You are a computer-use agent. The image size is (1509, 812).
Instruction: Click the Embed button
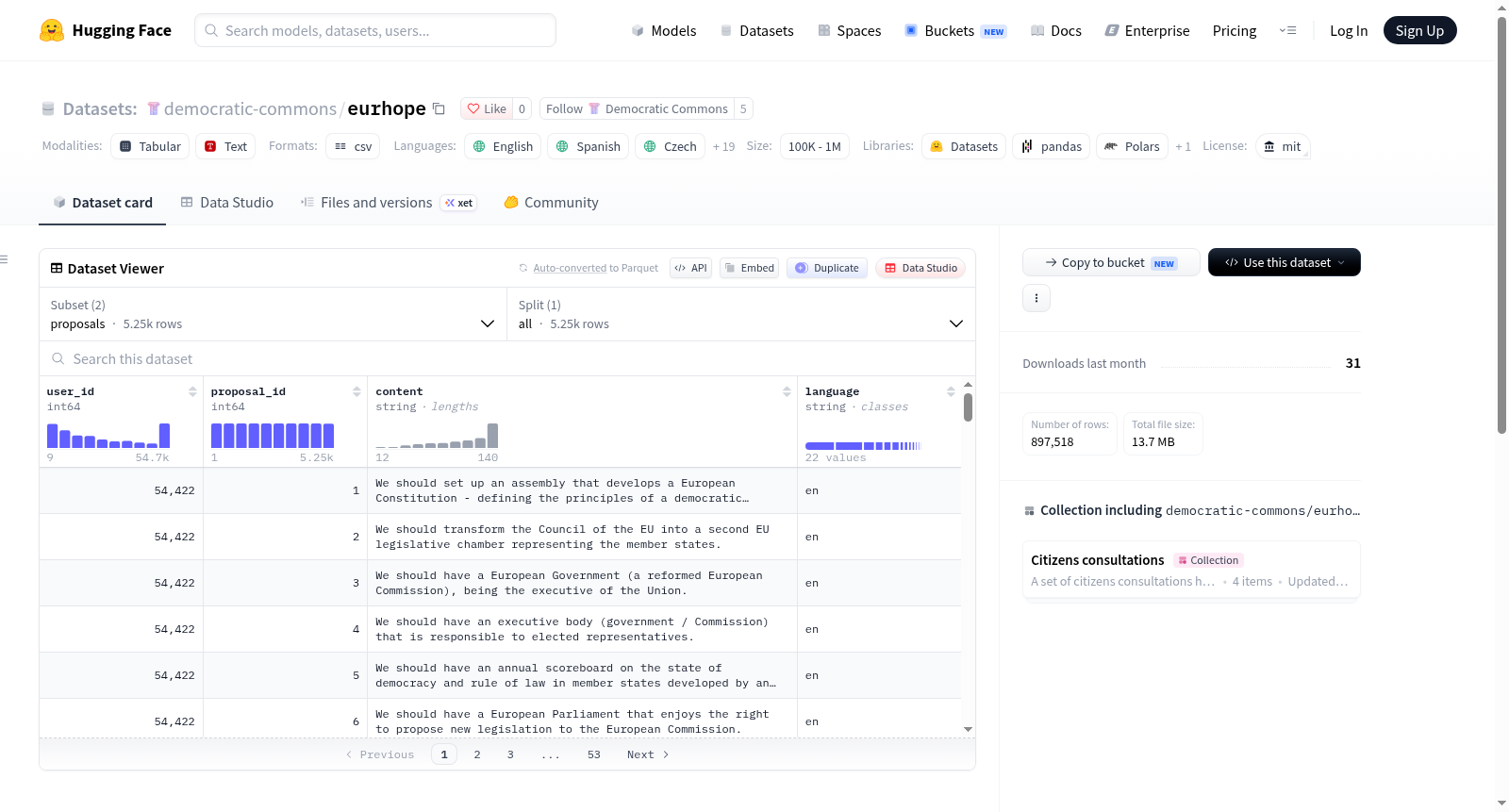pos(749,268)
